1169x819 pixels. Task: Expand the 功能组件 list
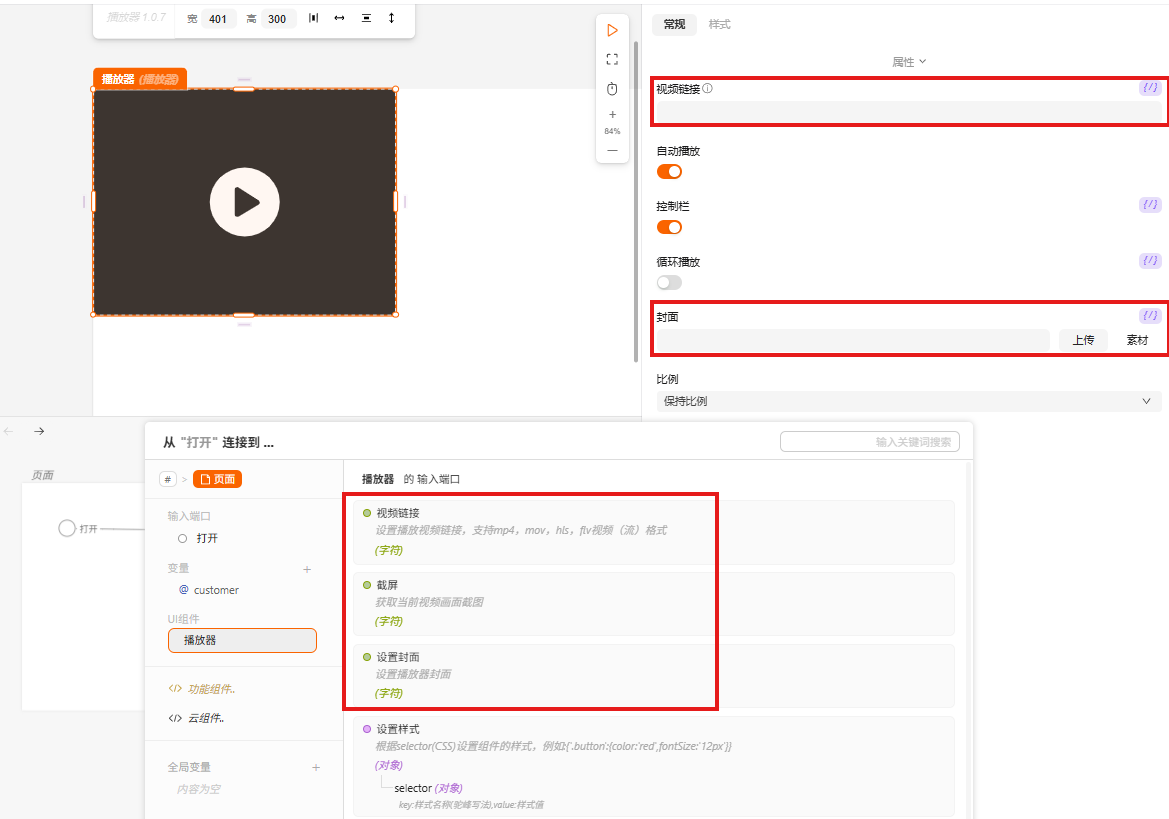click(210, 689)
